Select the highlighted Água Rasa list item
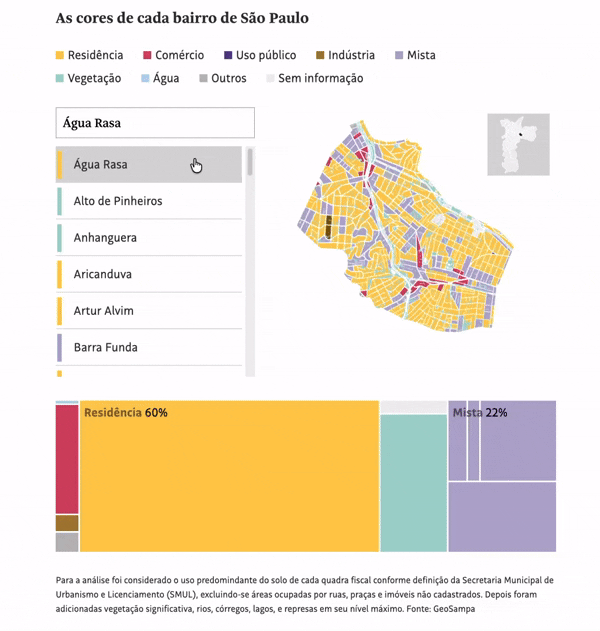The height and width of the screenshot is (631, 600). tap(149, 164)
